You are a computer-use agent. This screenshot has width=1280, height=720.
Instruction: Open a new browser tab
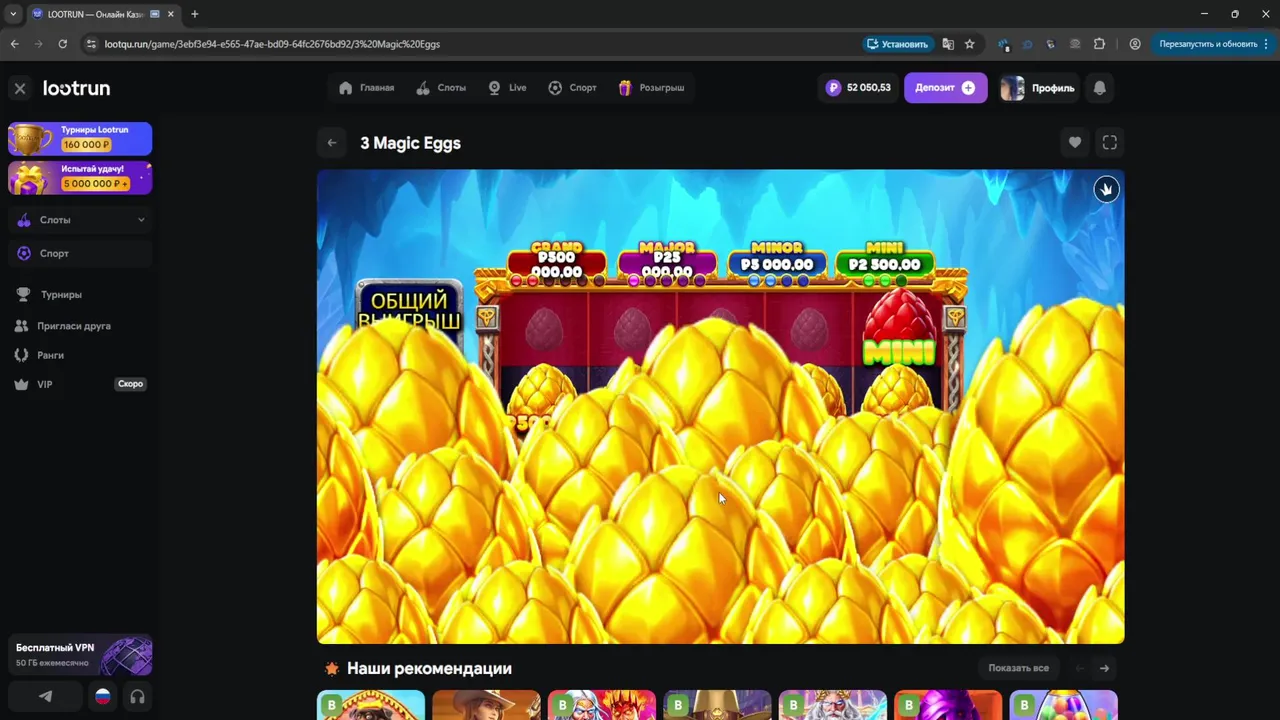pos(194,14)
